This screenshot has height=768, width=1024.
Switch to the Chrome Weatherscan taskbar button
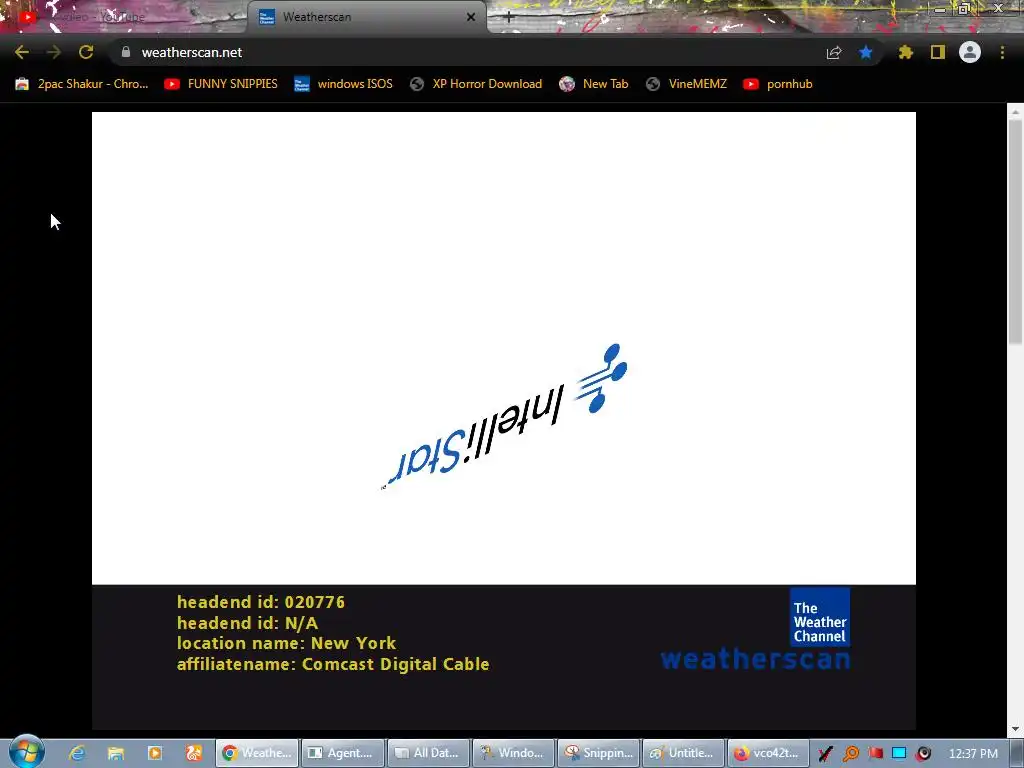coord(257,753)
